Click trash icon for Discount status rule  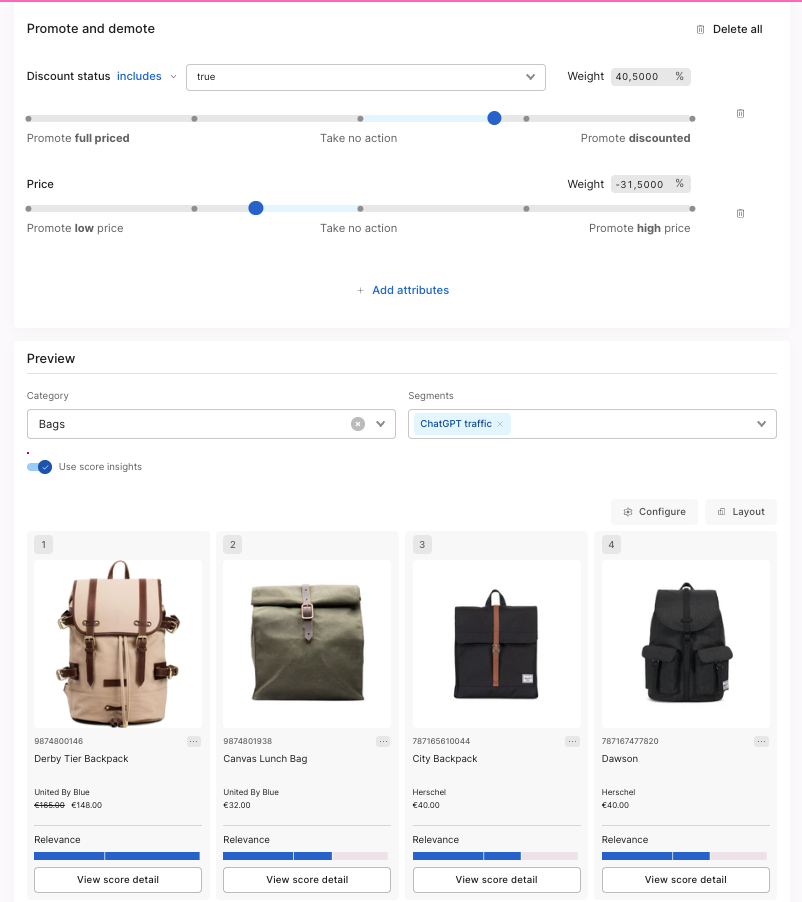[x=740, y=113]
